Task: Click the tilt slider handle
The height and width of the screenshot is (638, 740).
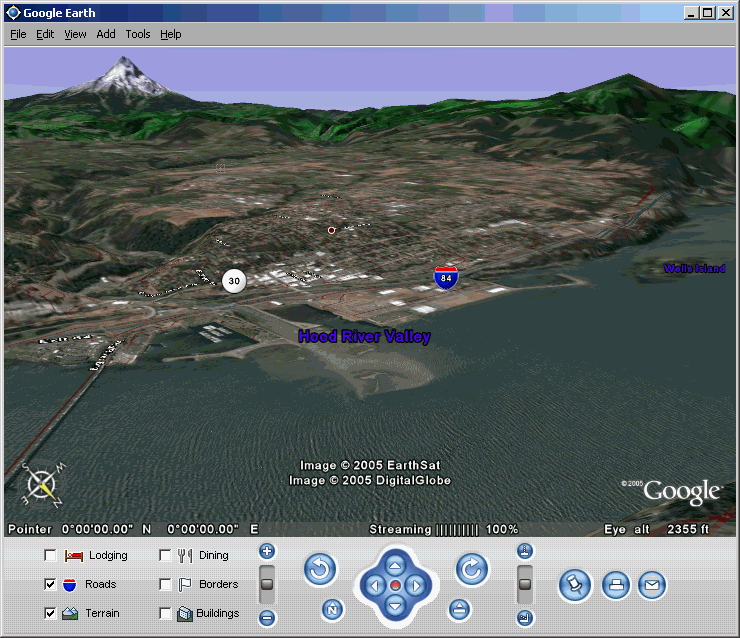Action: coord(525,584)
